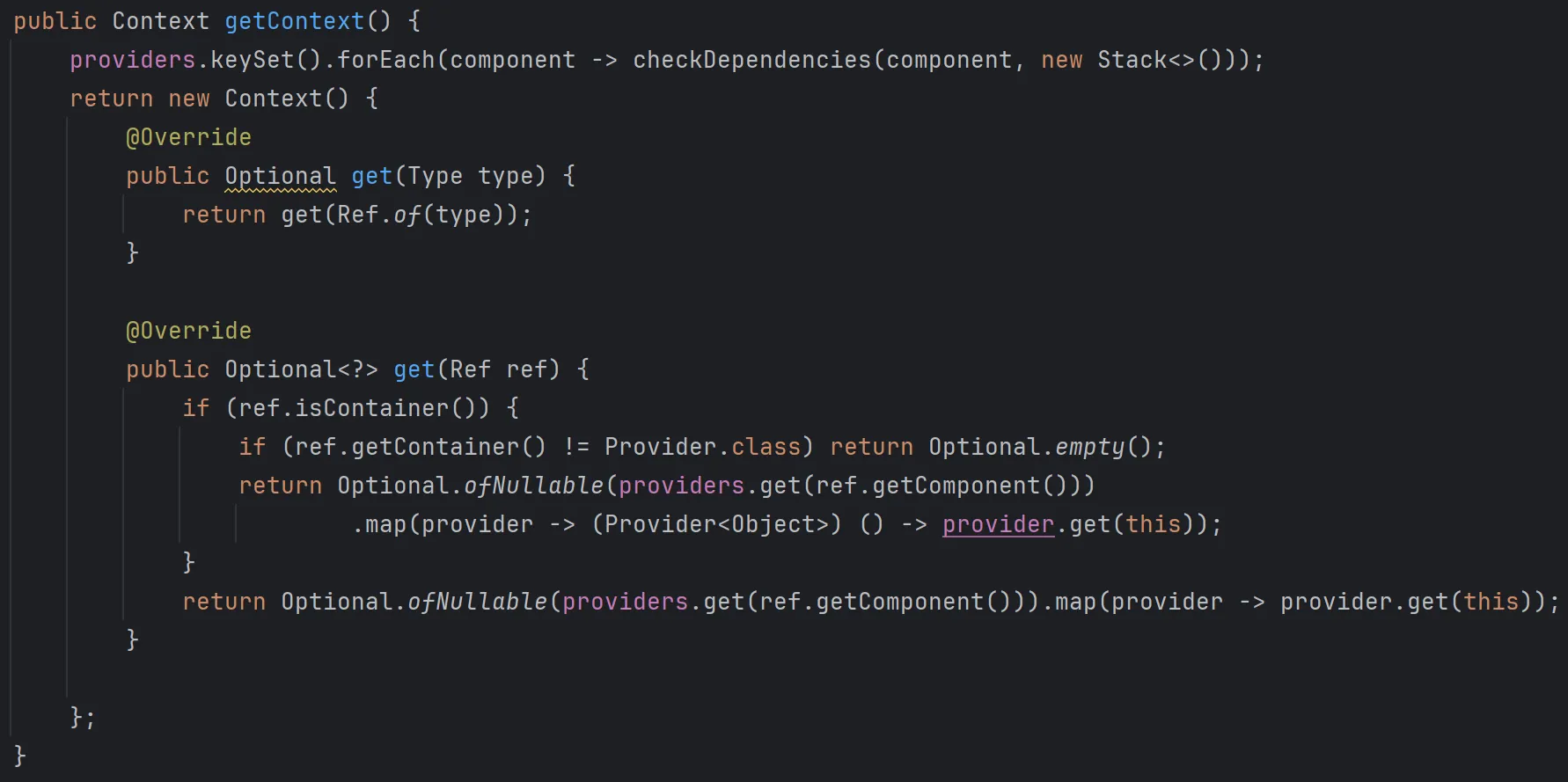The width and height of the screenshot is (1568, 782).
Task: Click the warning-underlined raw Optional type
Action: click(x=280, y=176)
